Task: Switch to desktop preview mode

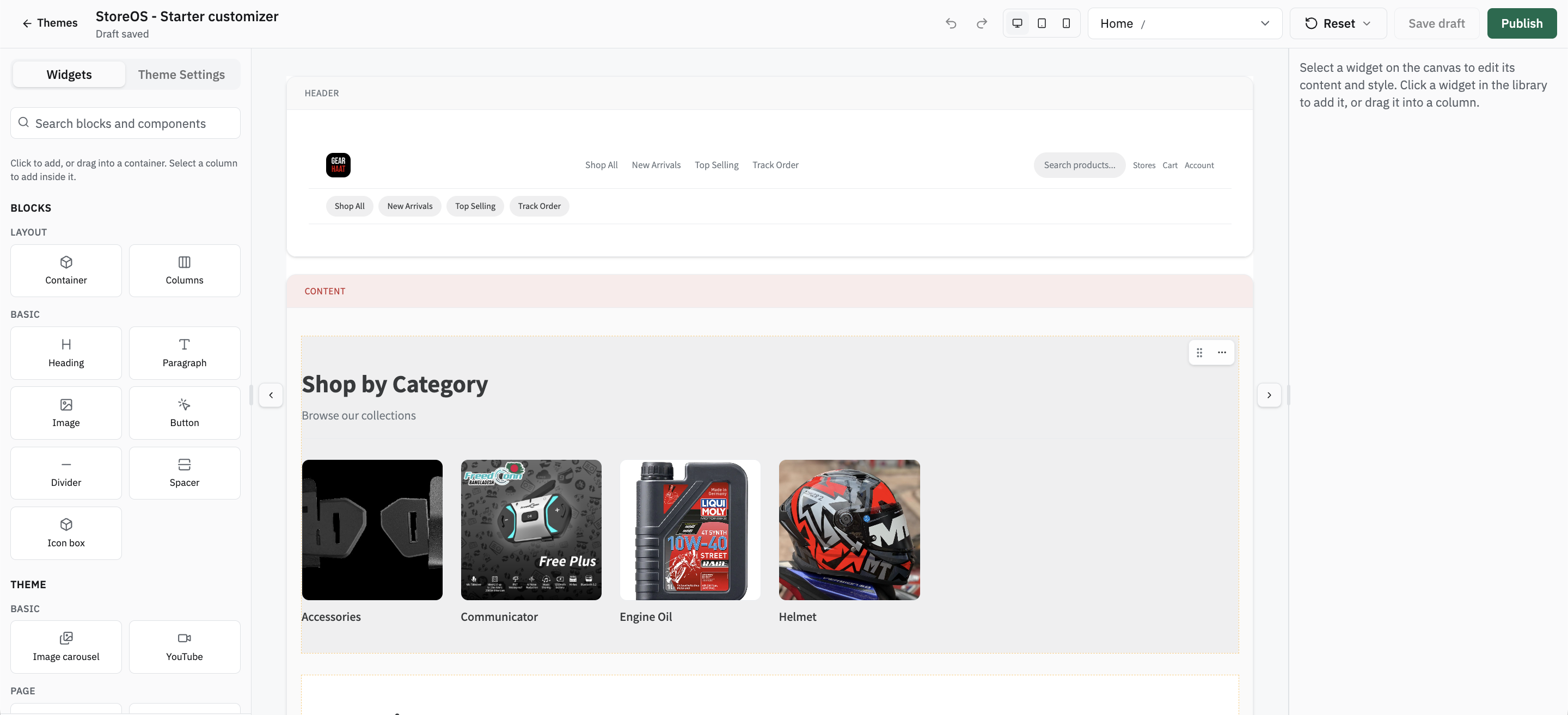Action: tap(1017, 23)
